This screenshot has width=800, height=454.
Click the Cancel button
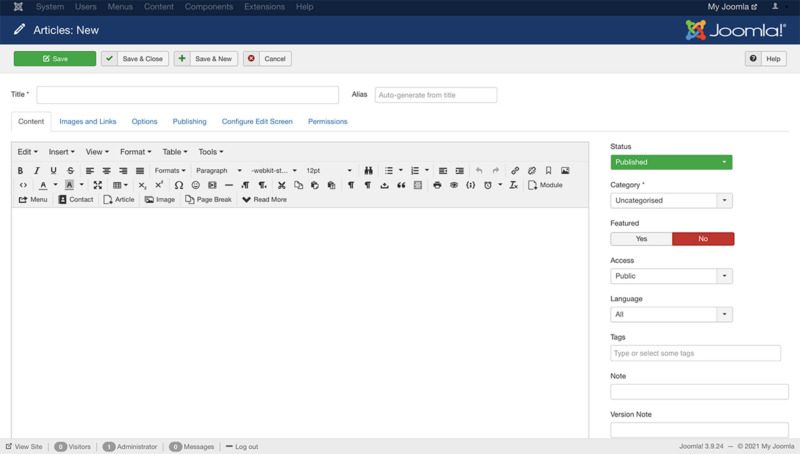coord(267,59)
